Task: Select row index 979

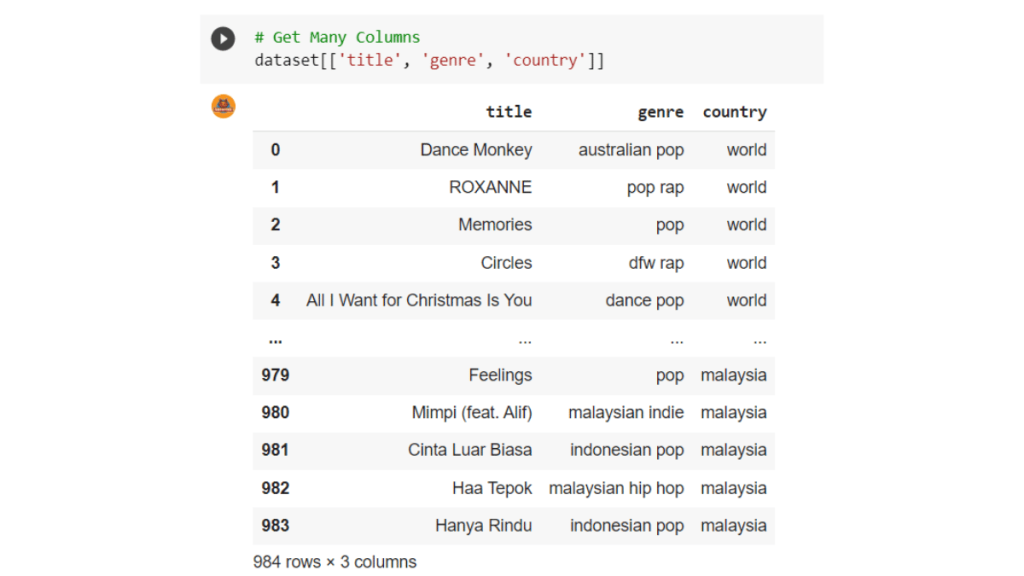Action: (275, 375)
